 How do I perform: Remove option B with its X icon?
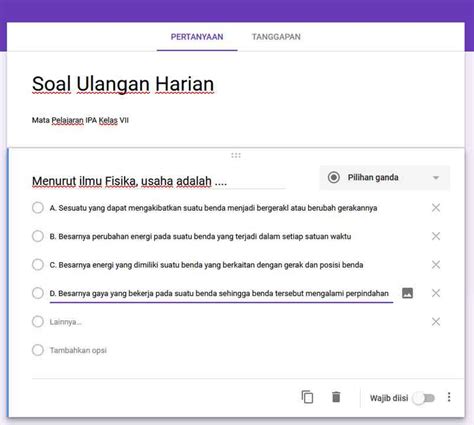[x=436, y=236]
